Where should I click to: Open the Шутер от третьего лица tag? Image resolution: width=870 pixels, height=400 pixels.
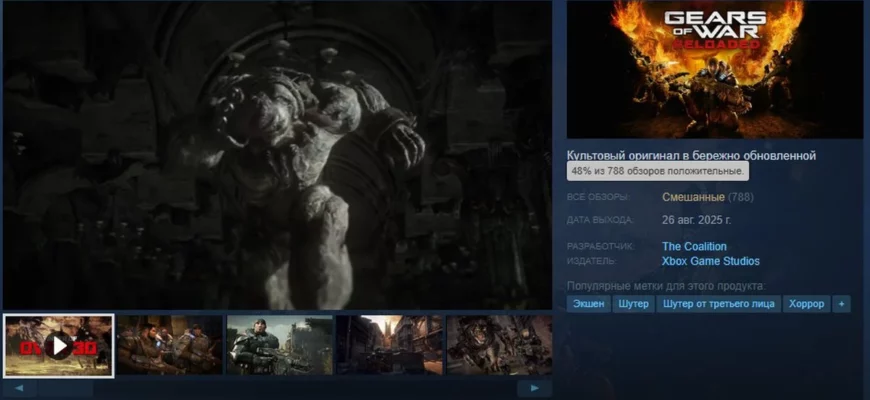coord(719,304)
